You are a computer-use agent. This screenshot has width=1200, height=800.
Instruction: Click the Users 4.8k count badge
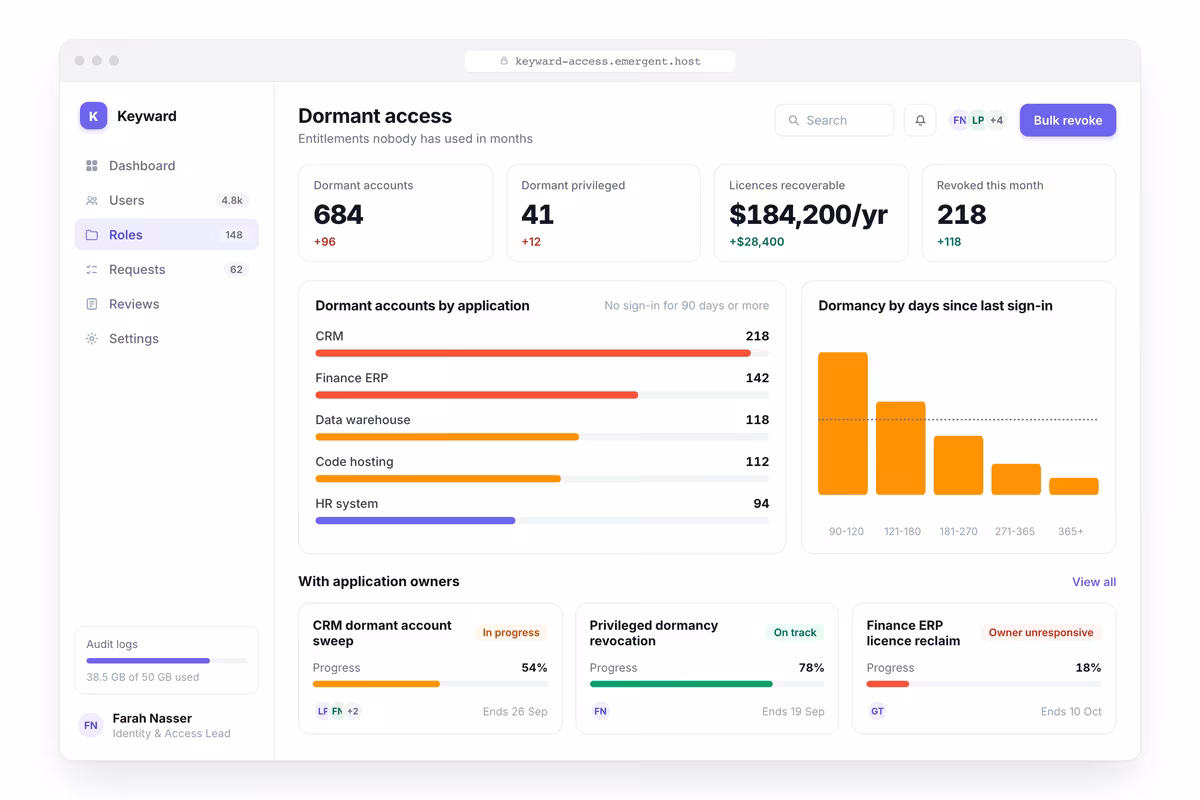point(232,200)
